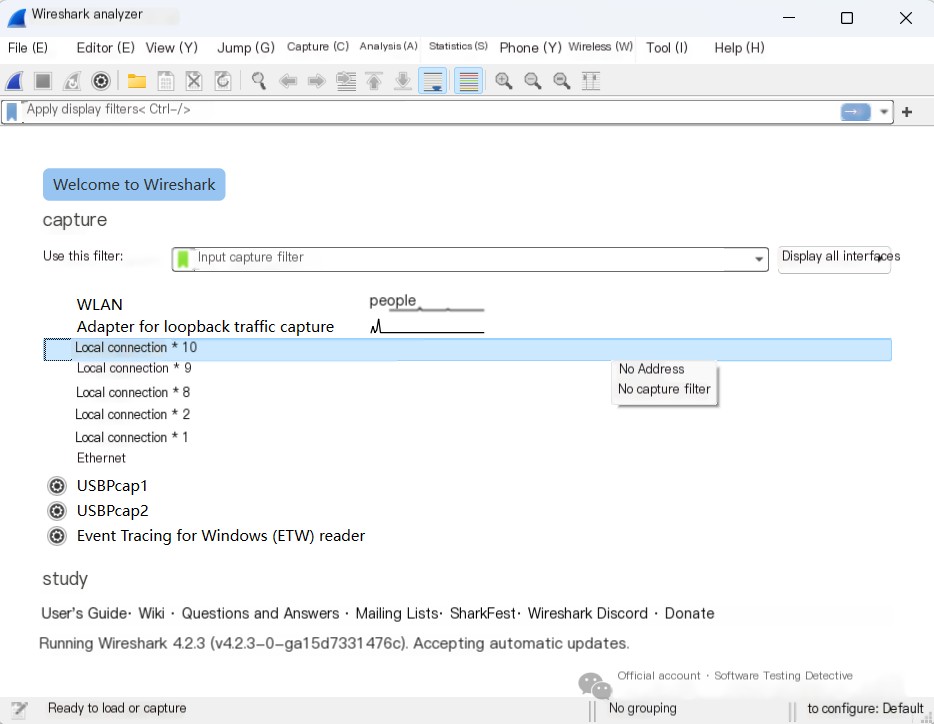Find a packet using the magnifier icon

point(259,80)
